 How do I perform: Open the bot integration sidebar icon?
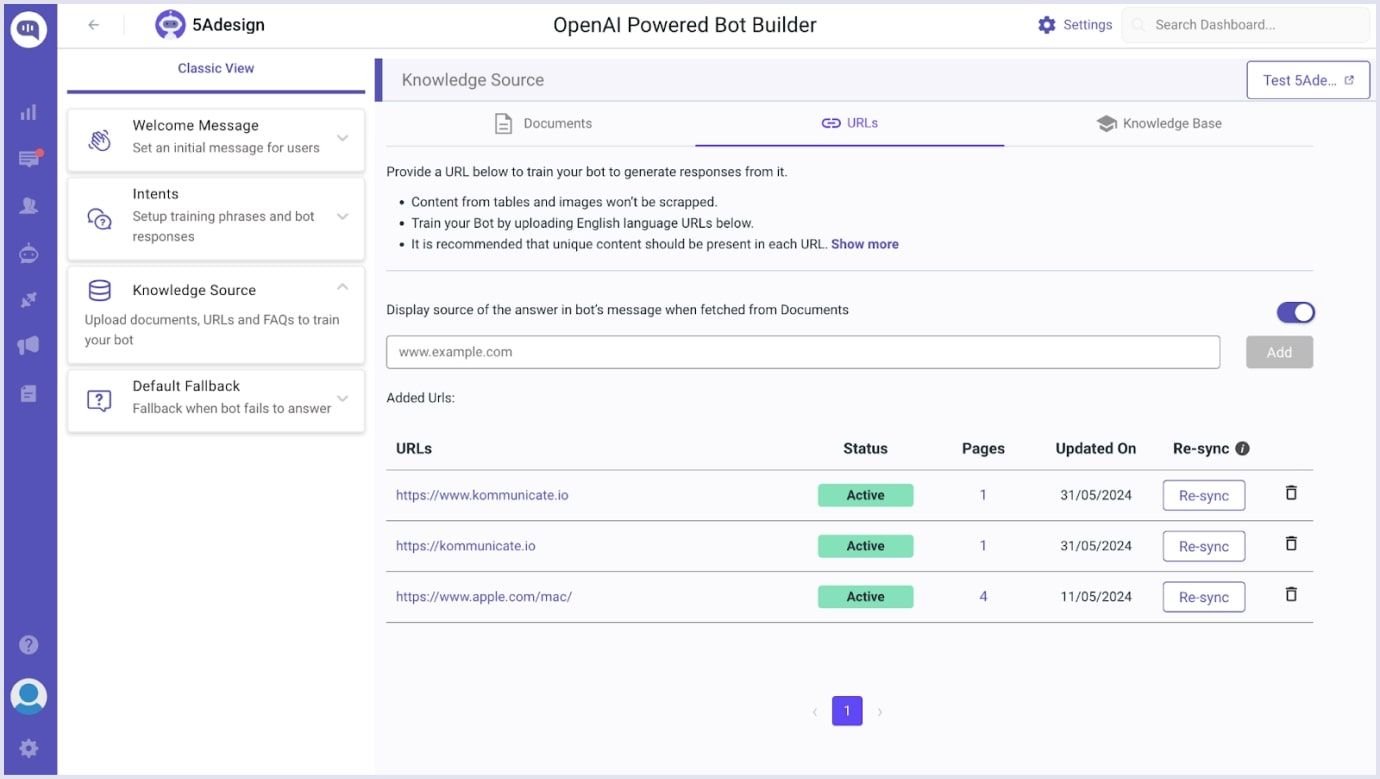point(29,253)
